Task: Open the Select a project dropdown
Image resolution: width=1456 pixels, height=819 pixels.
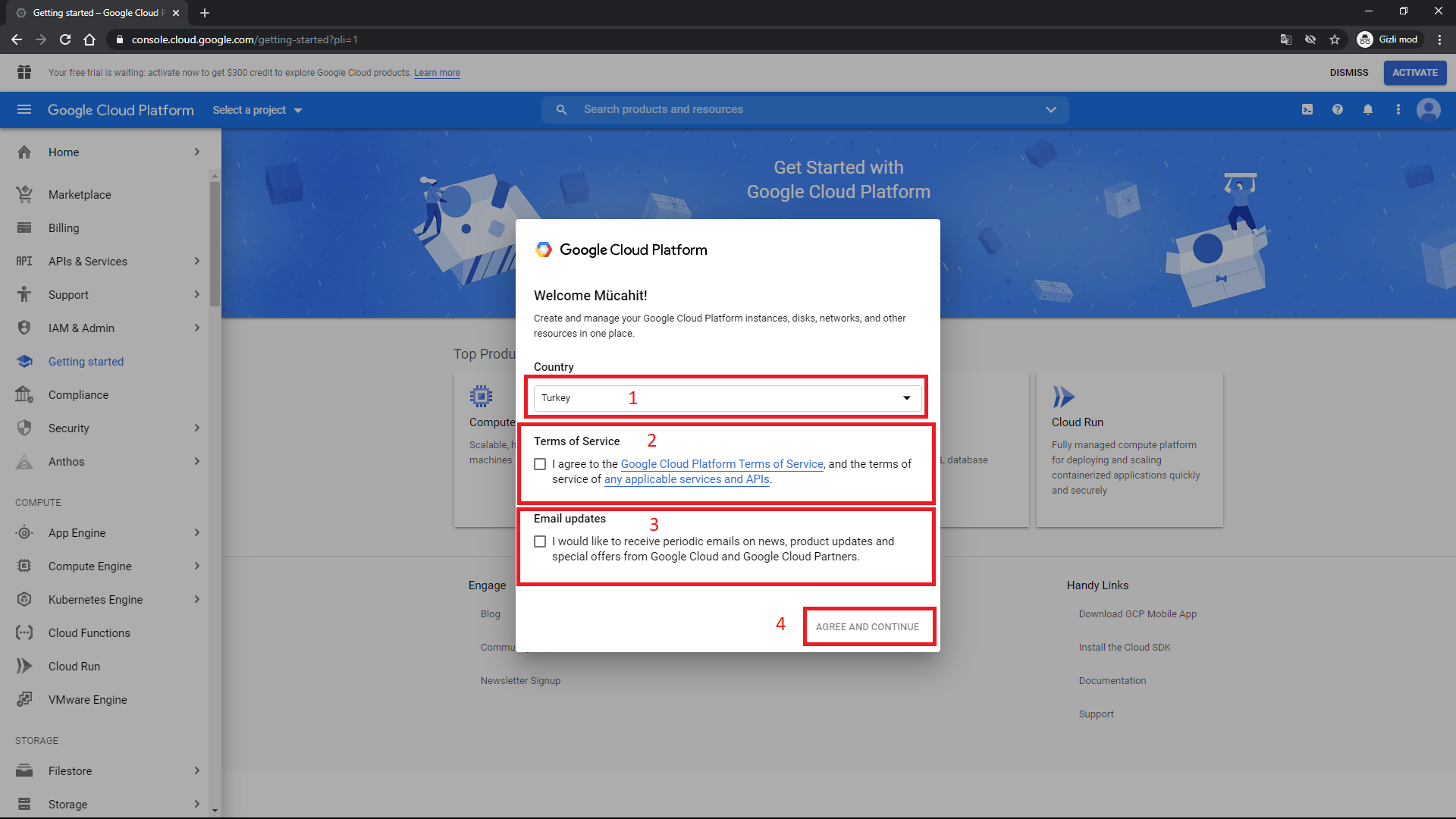Action: [x=257, y=110]
